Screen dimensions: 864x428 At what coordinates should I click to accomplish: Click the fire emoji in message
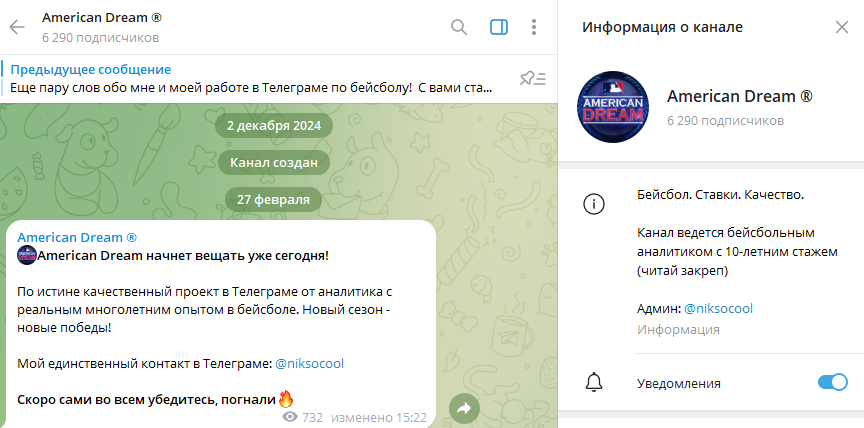pyautogui.click(x=286, y=399)
